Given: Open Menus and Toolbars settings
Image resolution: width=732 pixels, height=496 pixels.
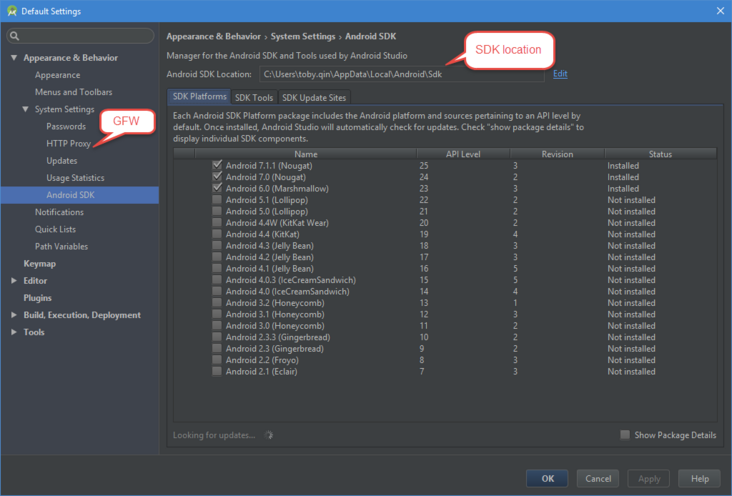Looking at the screenshot, I should tap(73, 92).
